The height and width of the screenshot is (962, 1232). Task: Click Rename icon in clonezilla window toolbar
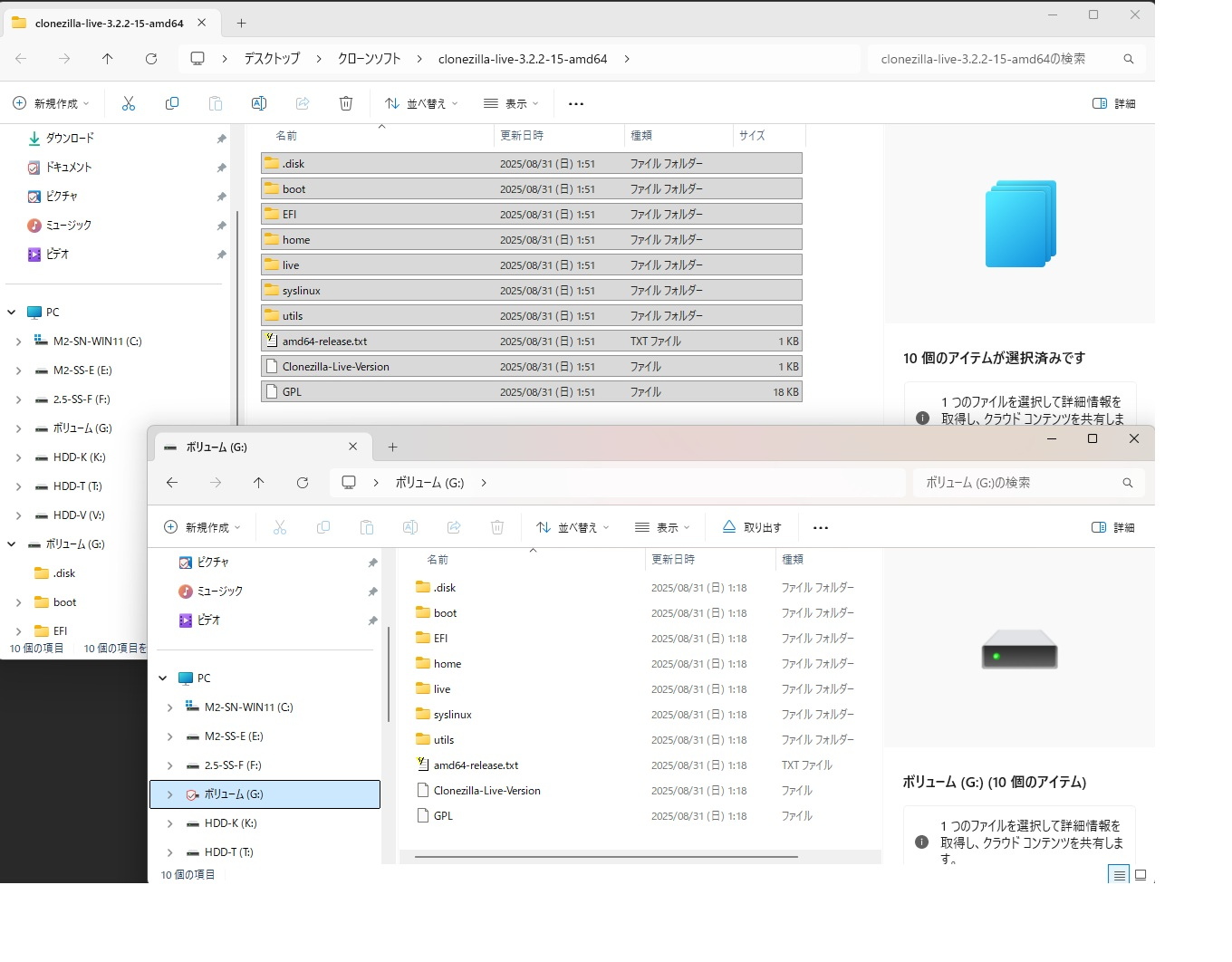[x=259, y=104]
